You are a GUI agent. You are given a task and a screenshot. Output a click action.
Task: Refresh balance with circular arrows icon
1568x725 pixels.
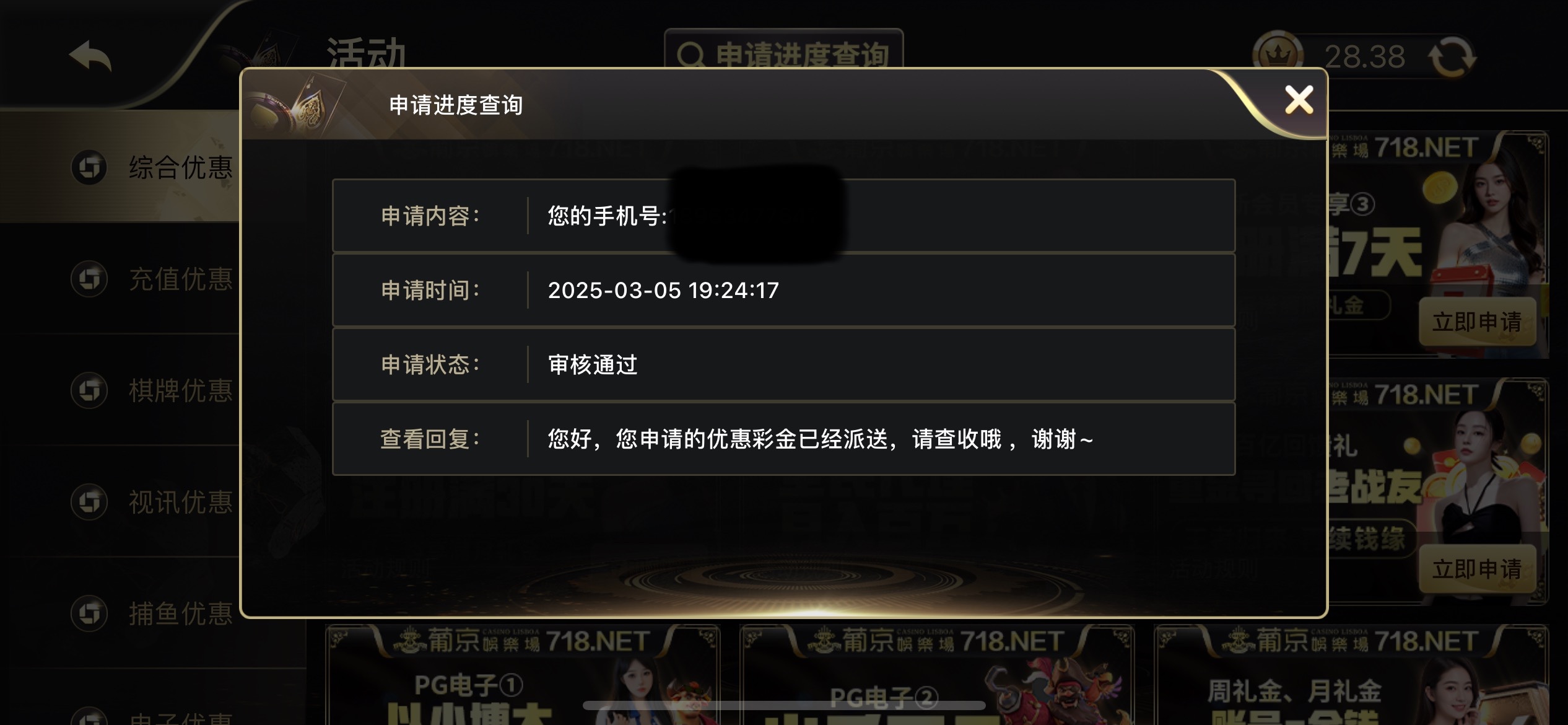pyautogui.click(x=1452, y=57)
